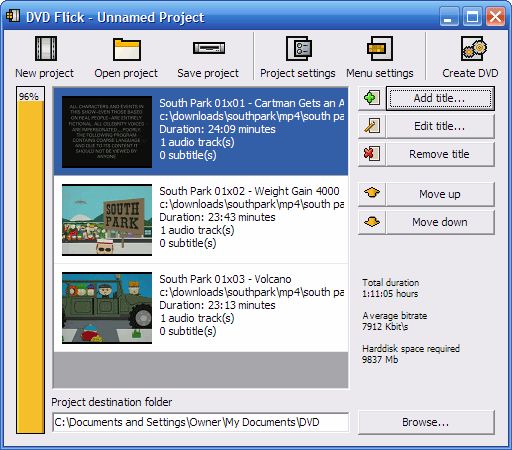The height and width of the screenshot is (450, 512).
Task: Click the Project destination folder label
Action: 112,402
